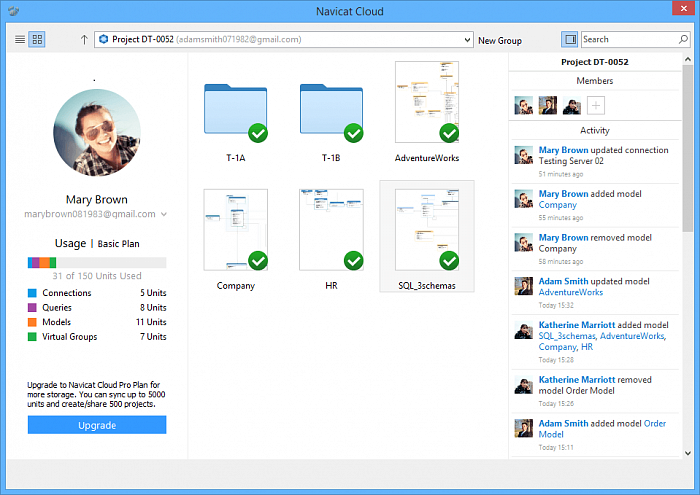Open the T-1B folder

(x=332, y=112)
